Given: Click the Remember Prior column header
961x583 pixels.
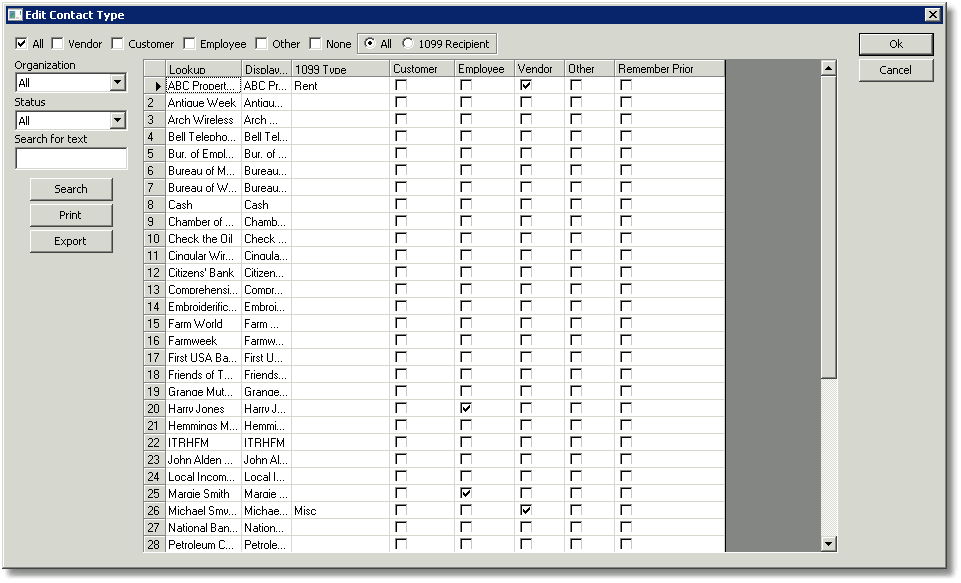Looking at the screenshot, I should [669, 69].
